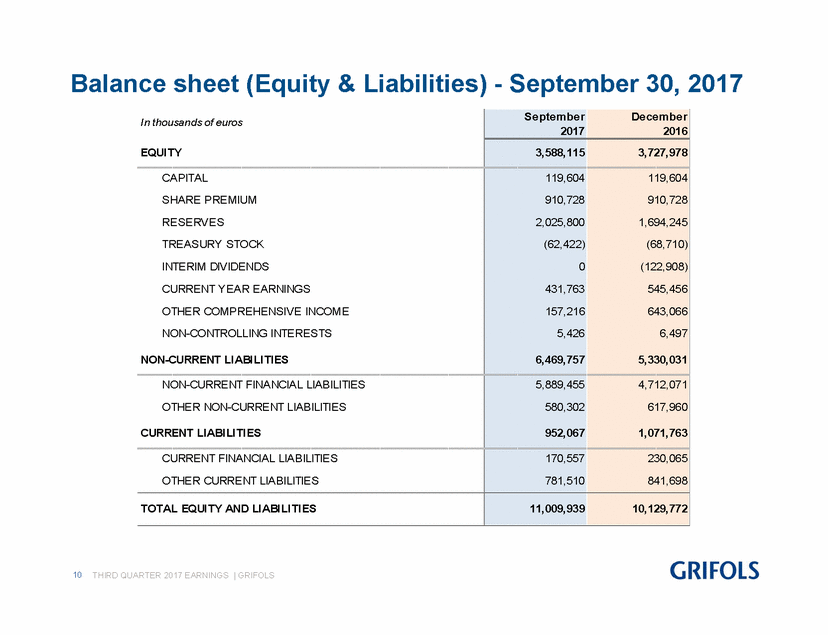The image size is (828, 635).
Task: Click the slide title heading
Action: pos(407,84)
